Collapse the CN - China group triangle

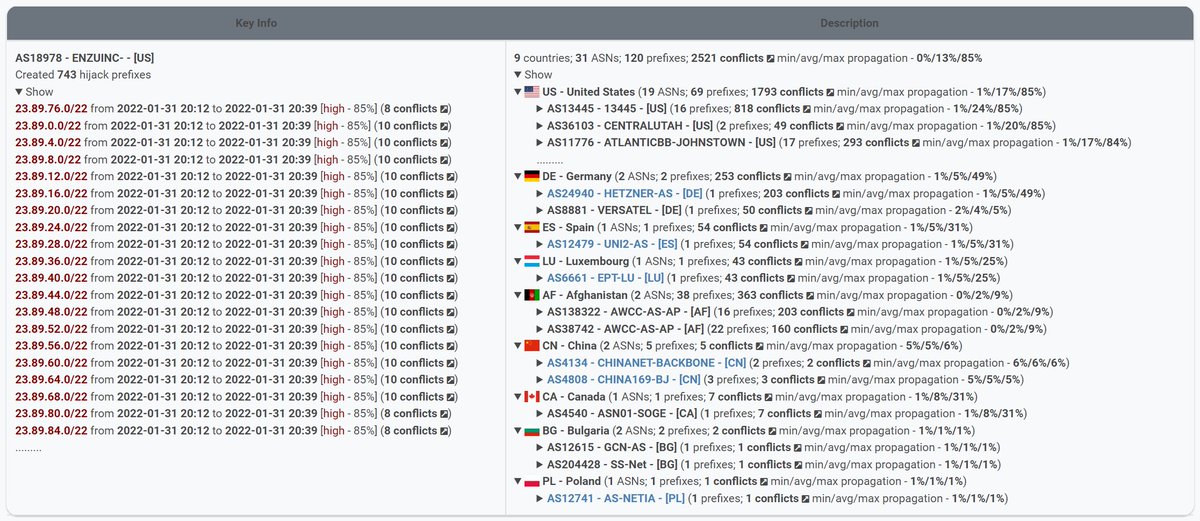tap(517, 347)
